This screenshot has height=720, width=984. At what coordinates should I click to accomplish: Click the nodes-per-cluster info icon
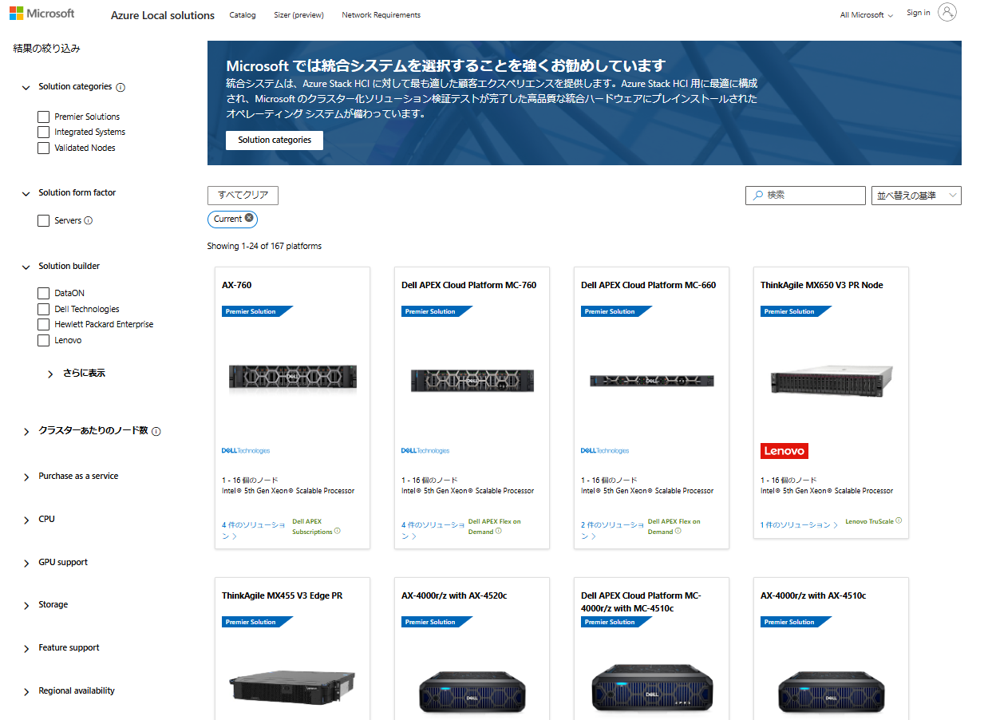click(156, 431)
